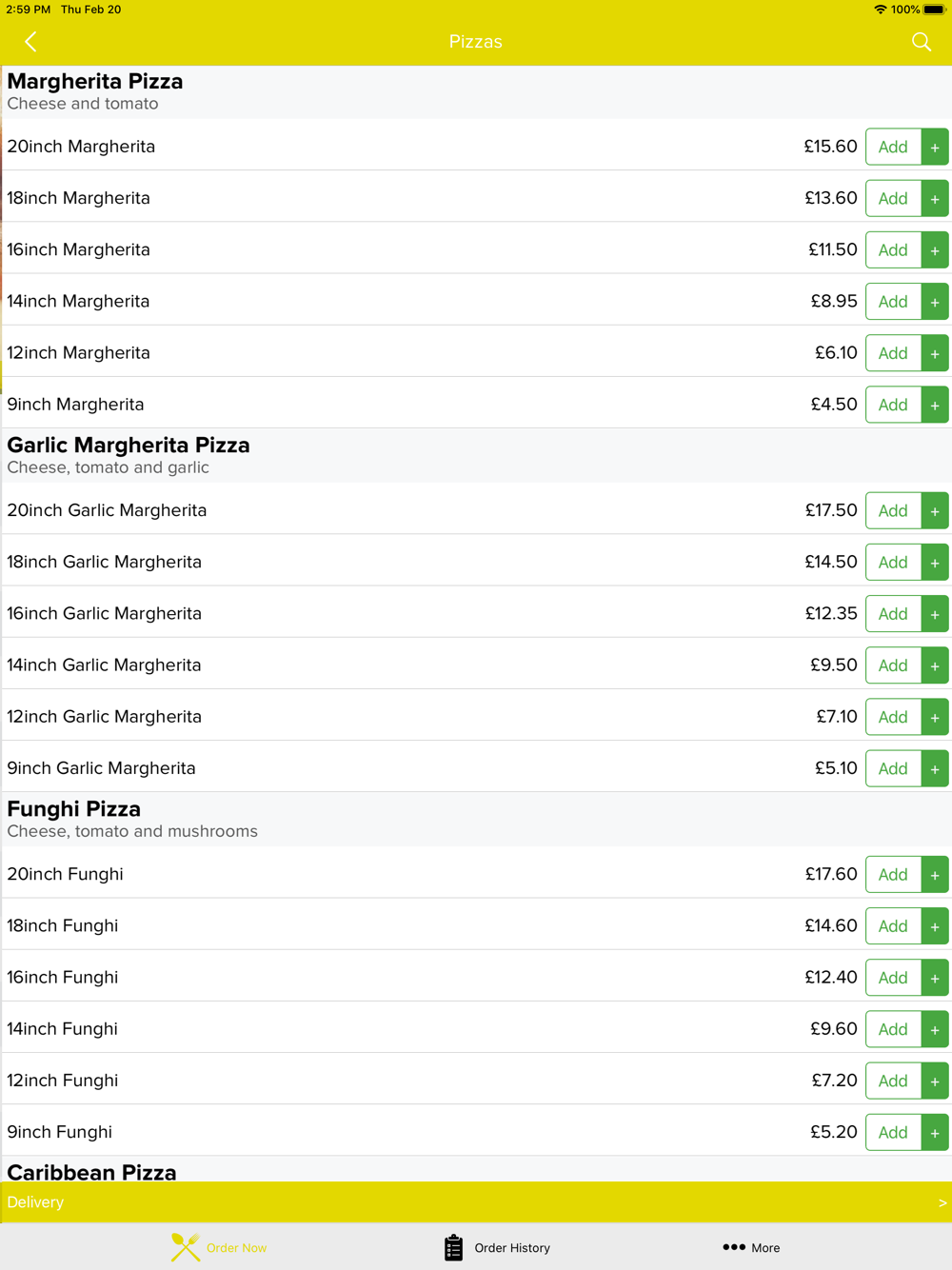Add 14inch Funghi to order
952x1270 pixels.
pyautogui.click(x=893, y=1028)
